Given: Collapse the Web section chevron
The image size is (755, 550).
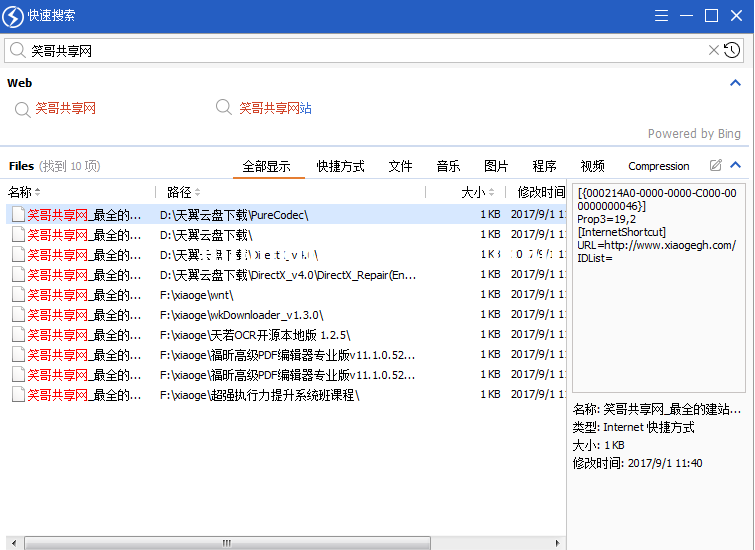Looking at the screenshot, I should pos(736,84).
